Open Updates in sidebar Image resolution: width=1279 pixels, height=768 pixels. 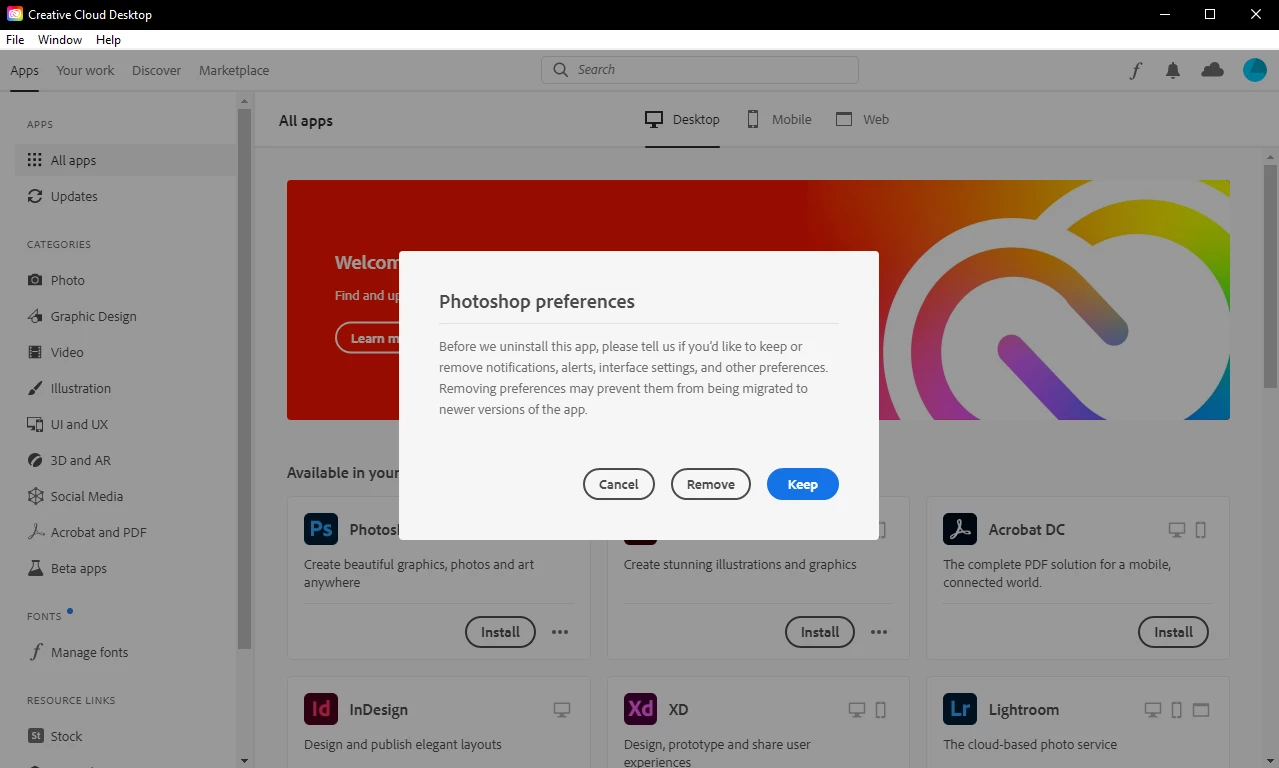point(126,196)
